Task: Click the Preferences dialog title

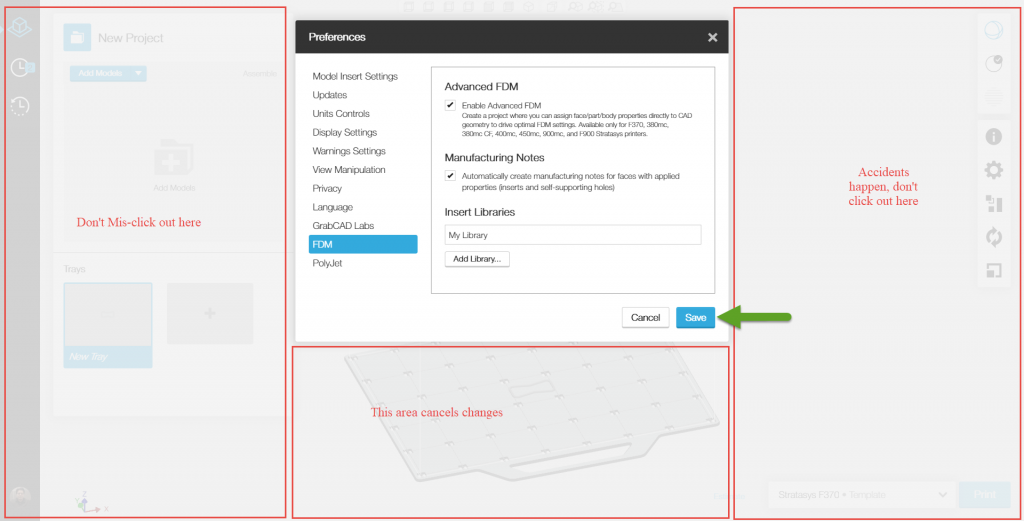Action: click(x=337, y=37)
